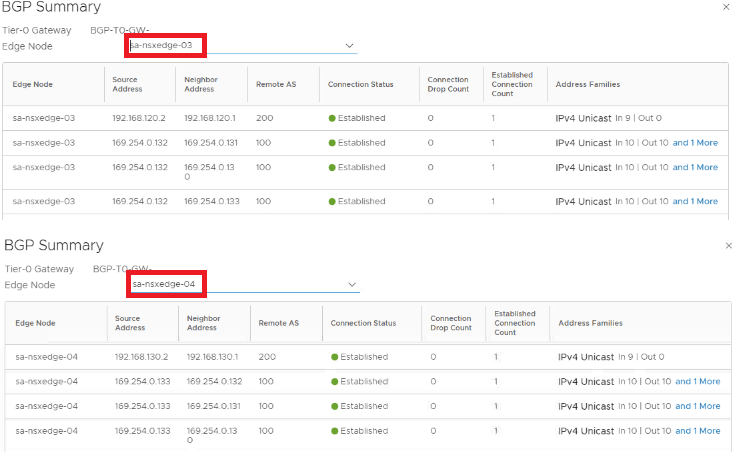The width and height of the screenshot is (733, 453).
Task: Sort by Connection Status header in lower table
Action: pyautogui.click(x=363, y=323)
